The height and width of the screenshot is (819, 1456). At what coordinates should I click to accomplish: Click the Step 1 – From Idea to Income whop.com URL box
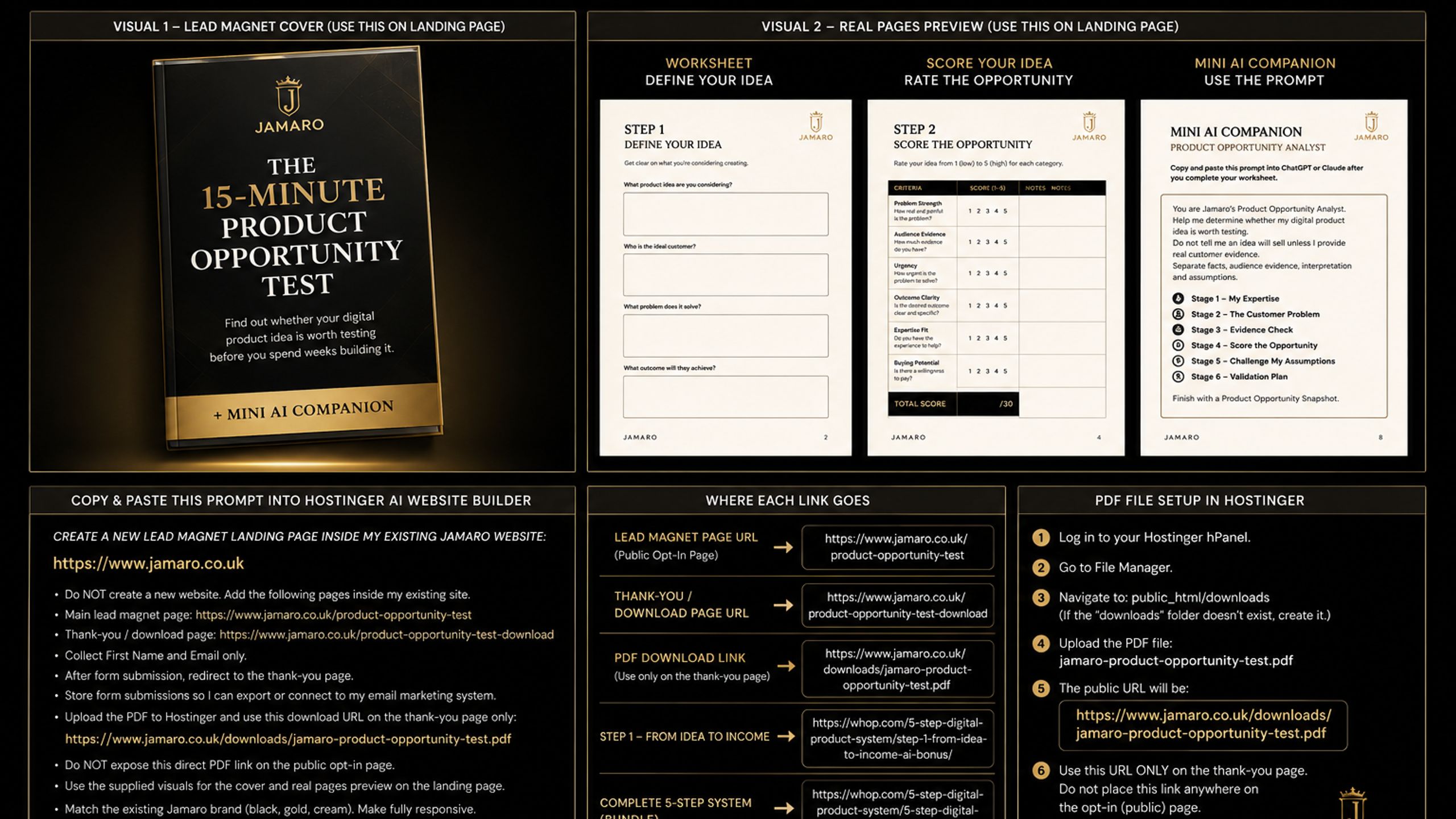click(x=897, y=739)
